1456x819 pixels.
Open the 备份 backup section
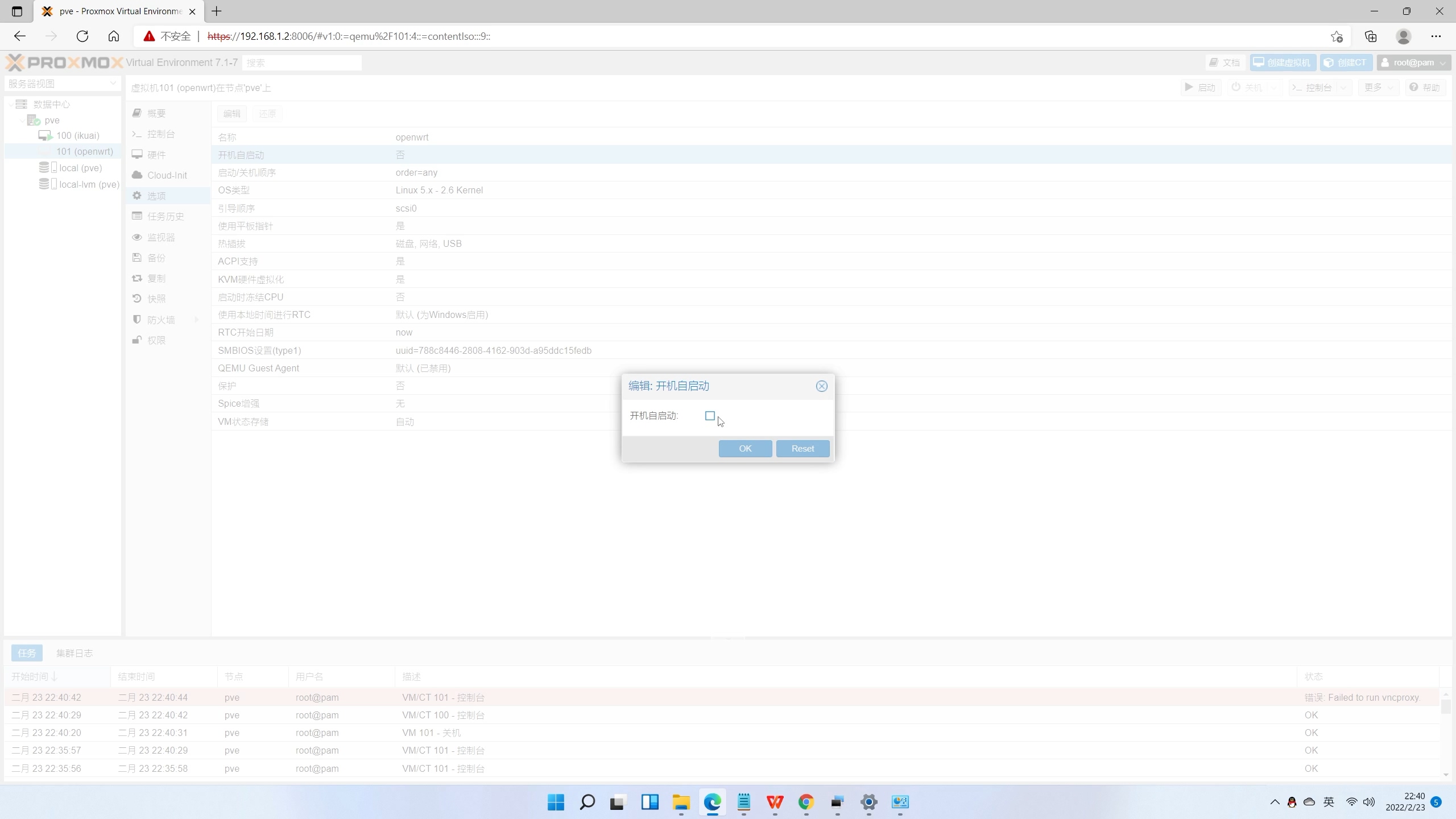[x=156, y=258]
